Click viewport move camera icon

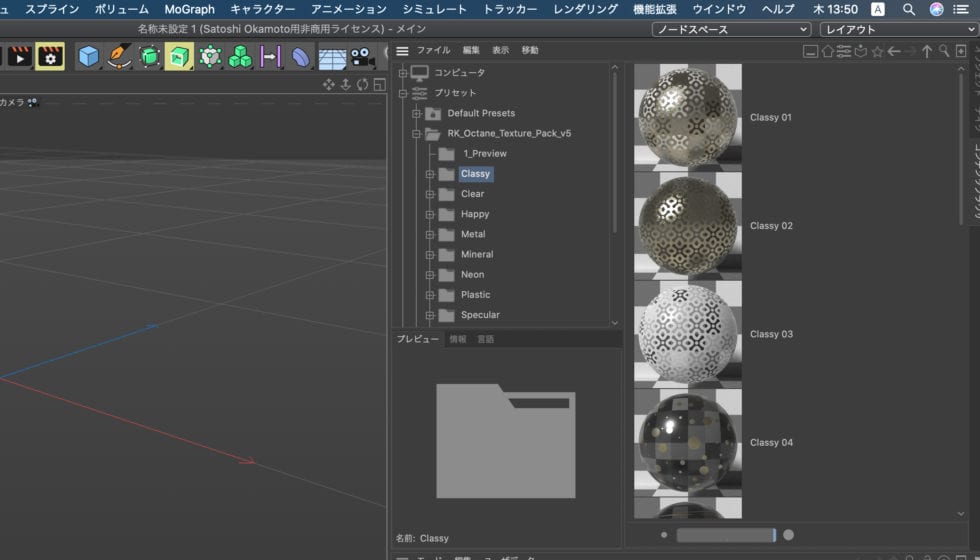click(x=329, y=84)
